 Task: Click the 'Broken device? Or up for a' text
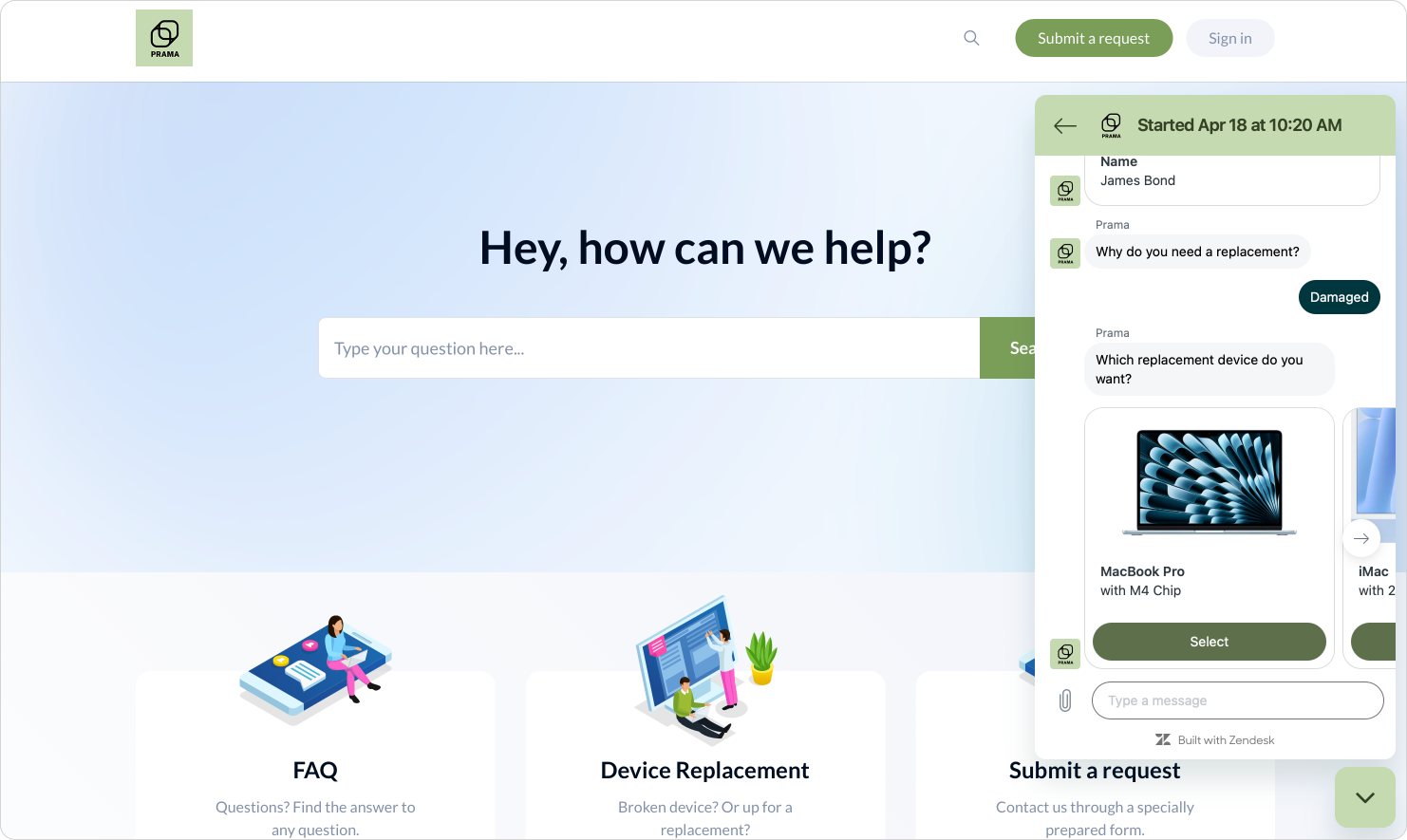point(704,807)
